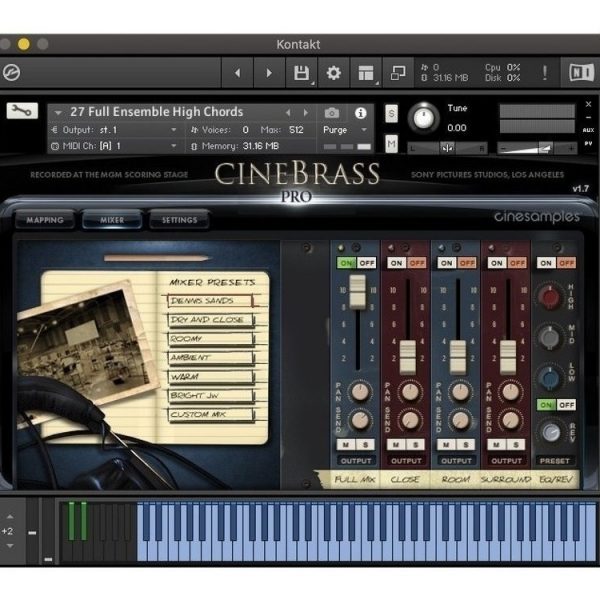Select the Roomy mixer preset

pos(210,339)
